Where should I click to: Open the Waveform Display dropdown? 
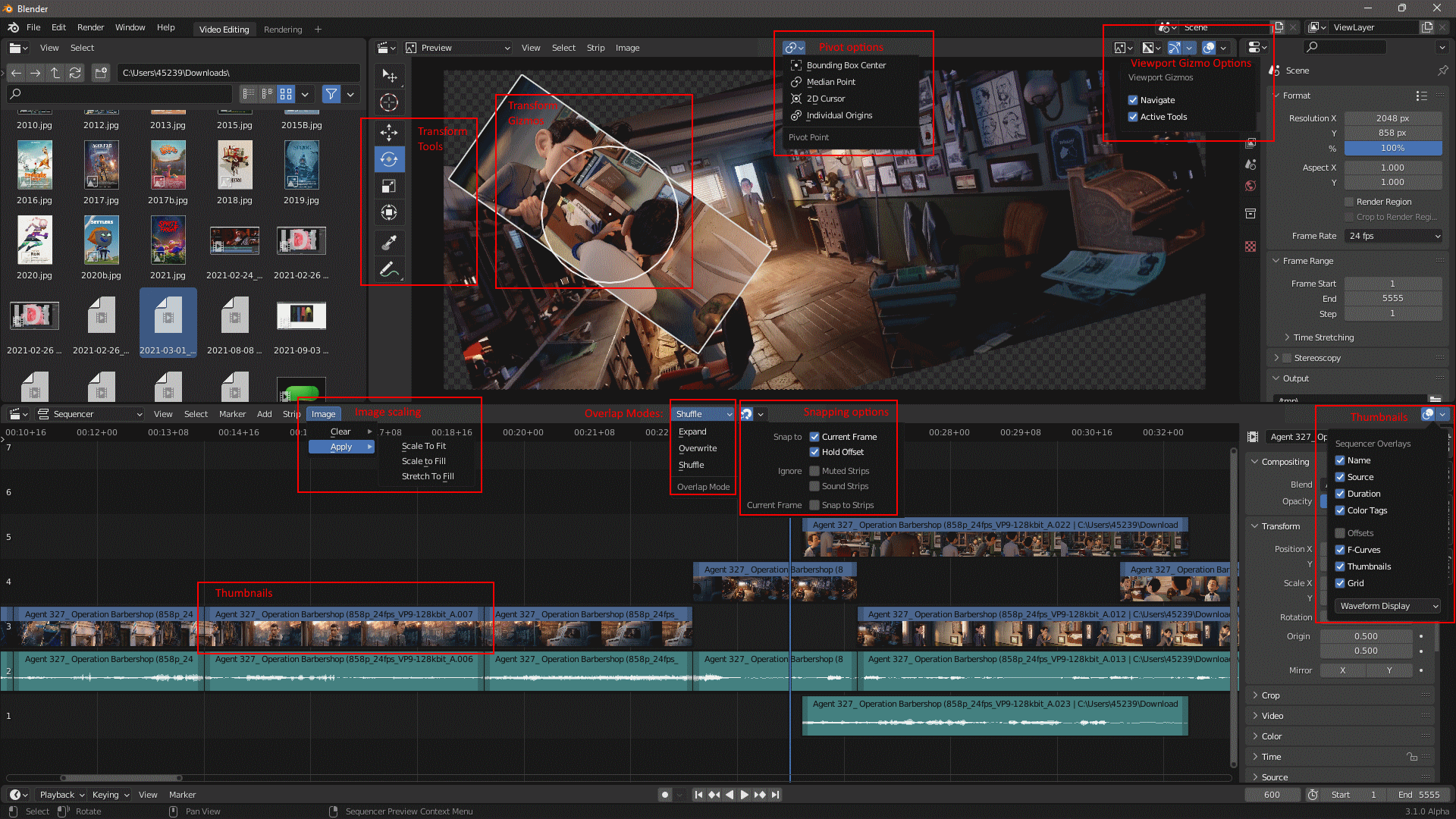click(x=1388, y=606)
